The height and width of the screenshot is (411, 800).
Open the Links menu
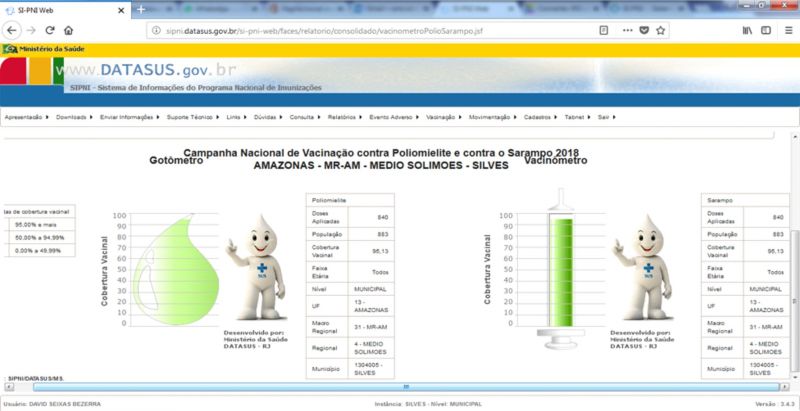point(237,117)
